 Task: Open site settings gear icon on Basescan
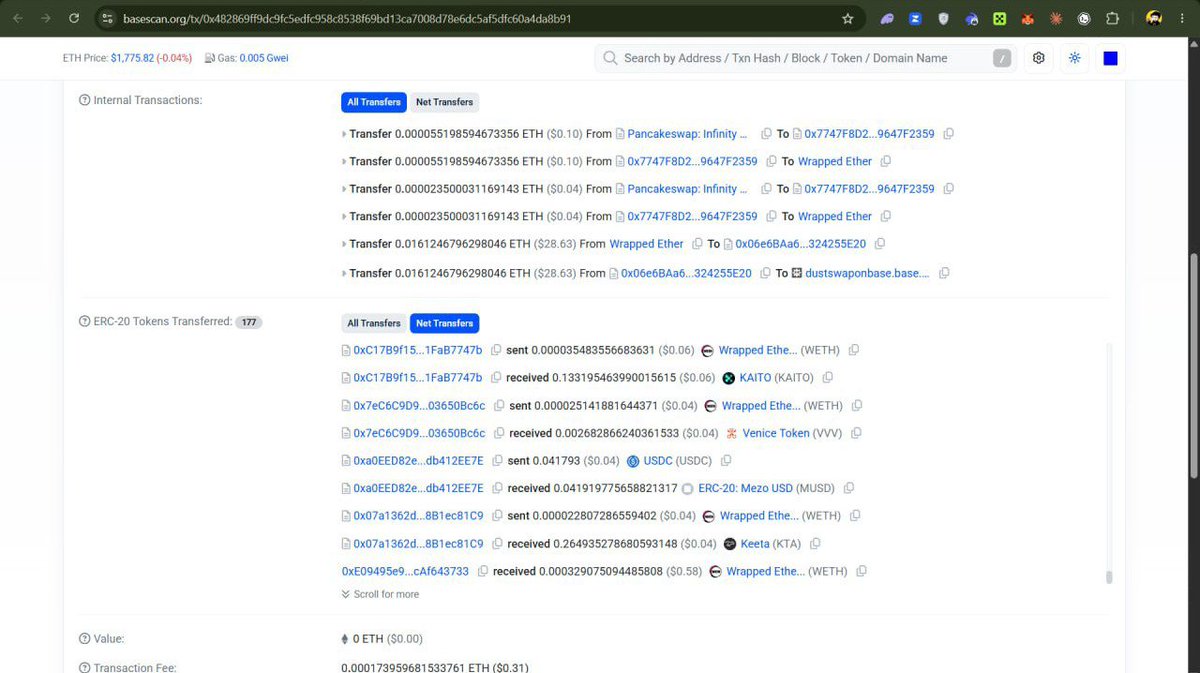(x=1039, y=58)
